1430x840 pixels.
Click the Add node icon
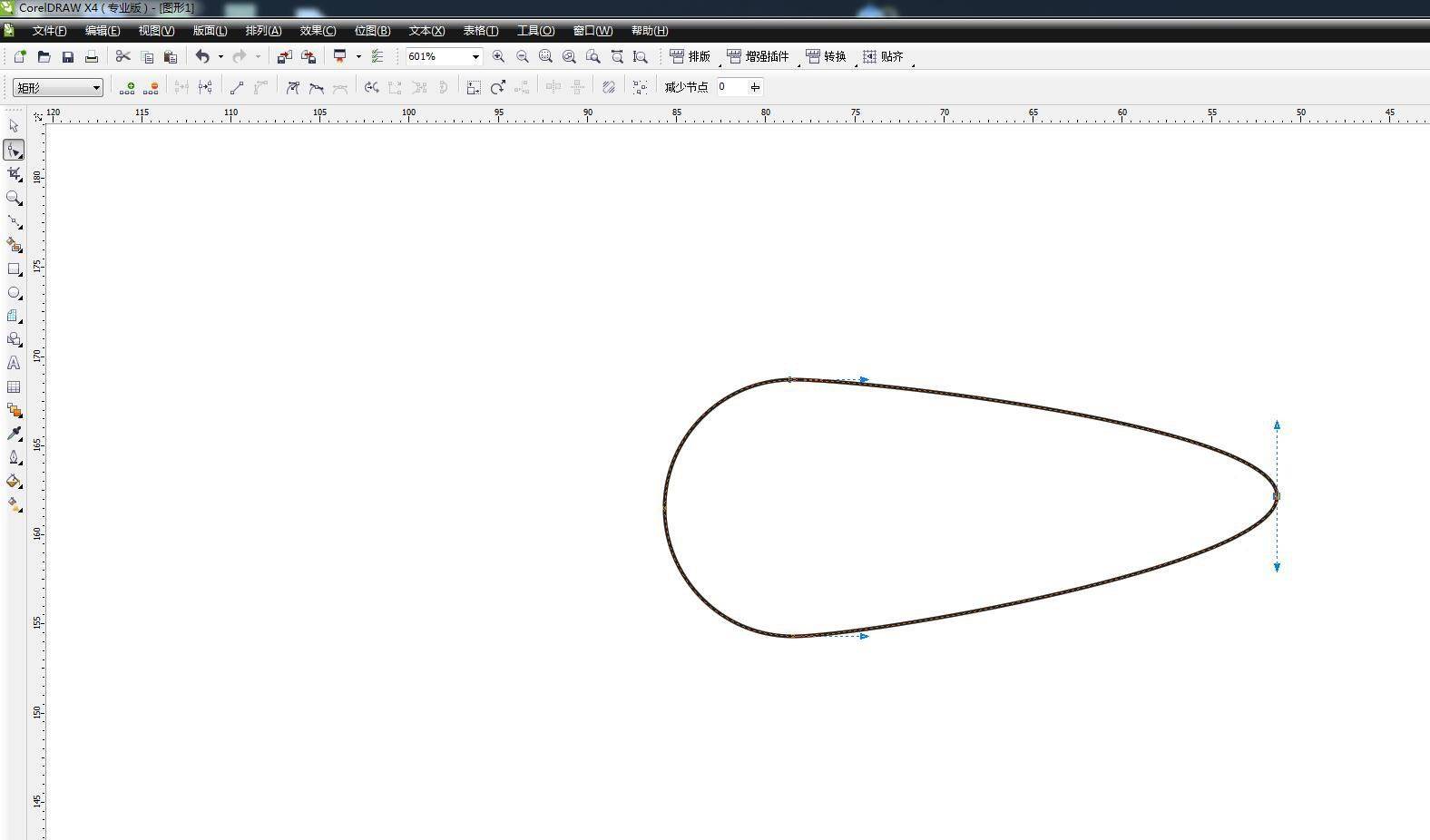pos(127,88)
